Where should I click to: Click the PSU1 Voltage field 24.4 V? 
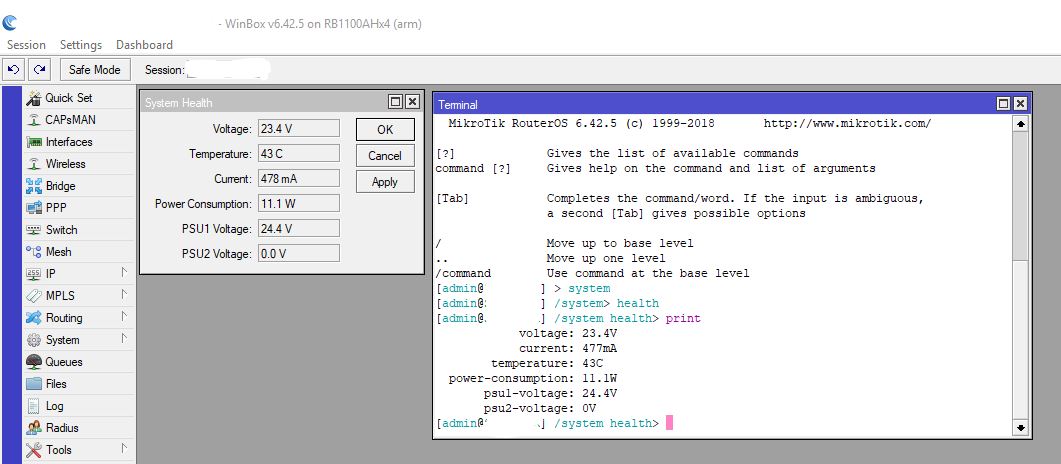[x=298, y=229]
